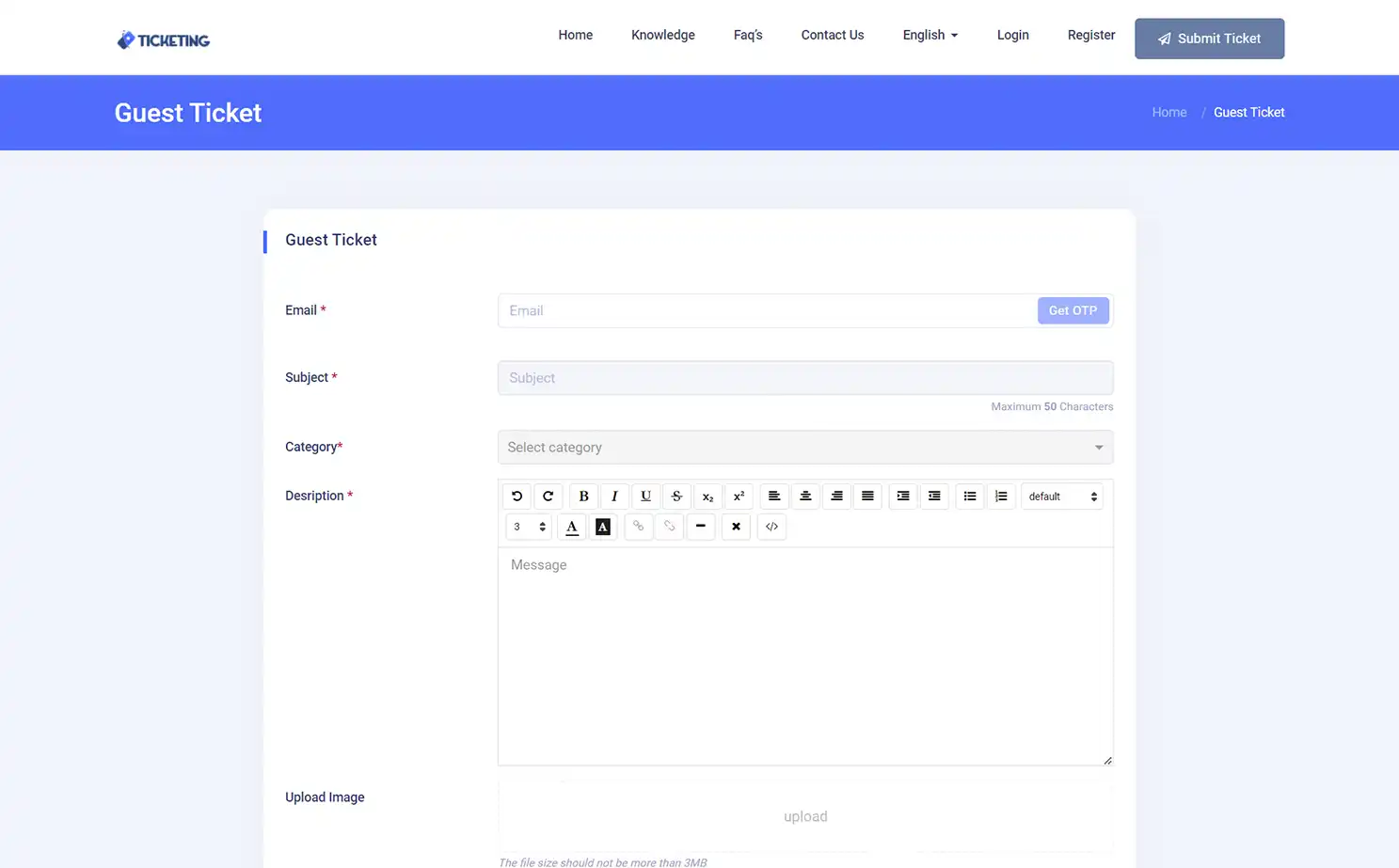1399x868 pixels.
Task: Go to the Knowledge page
Action: pos(662,35)
